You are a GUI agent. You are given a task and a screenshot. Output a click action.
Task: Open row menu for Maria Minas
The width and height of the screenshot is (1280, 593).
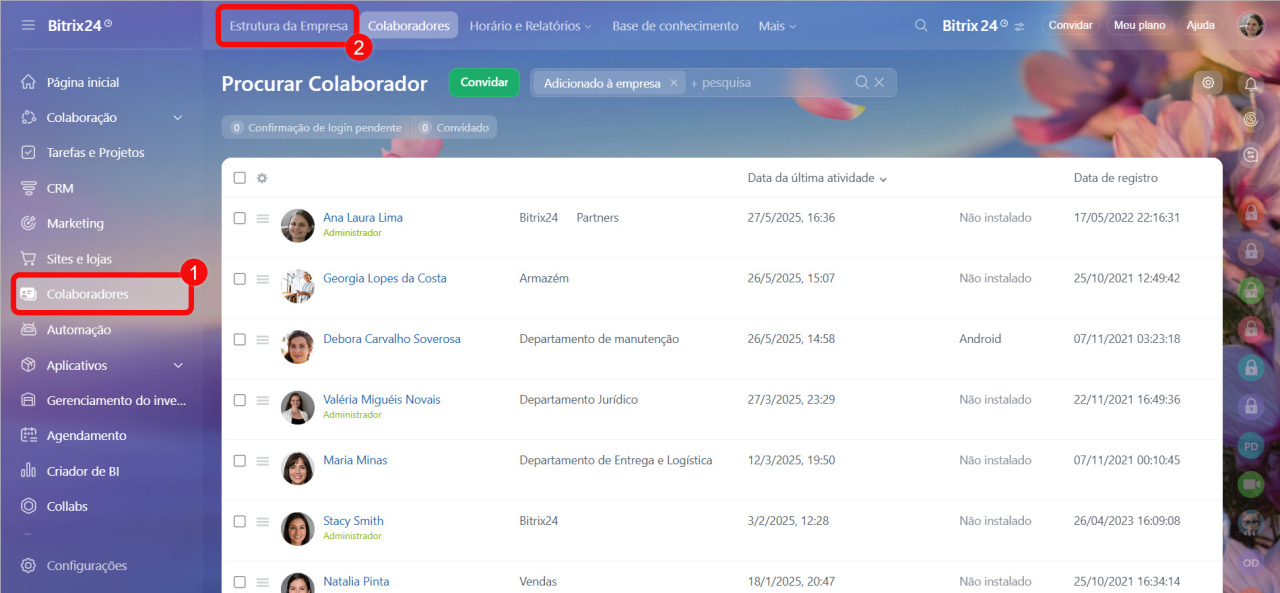(263, 461)
